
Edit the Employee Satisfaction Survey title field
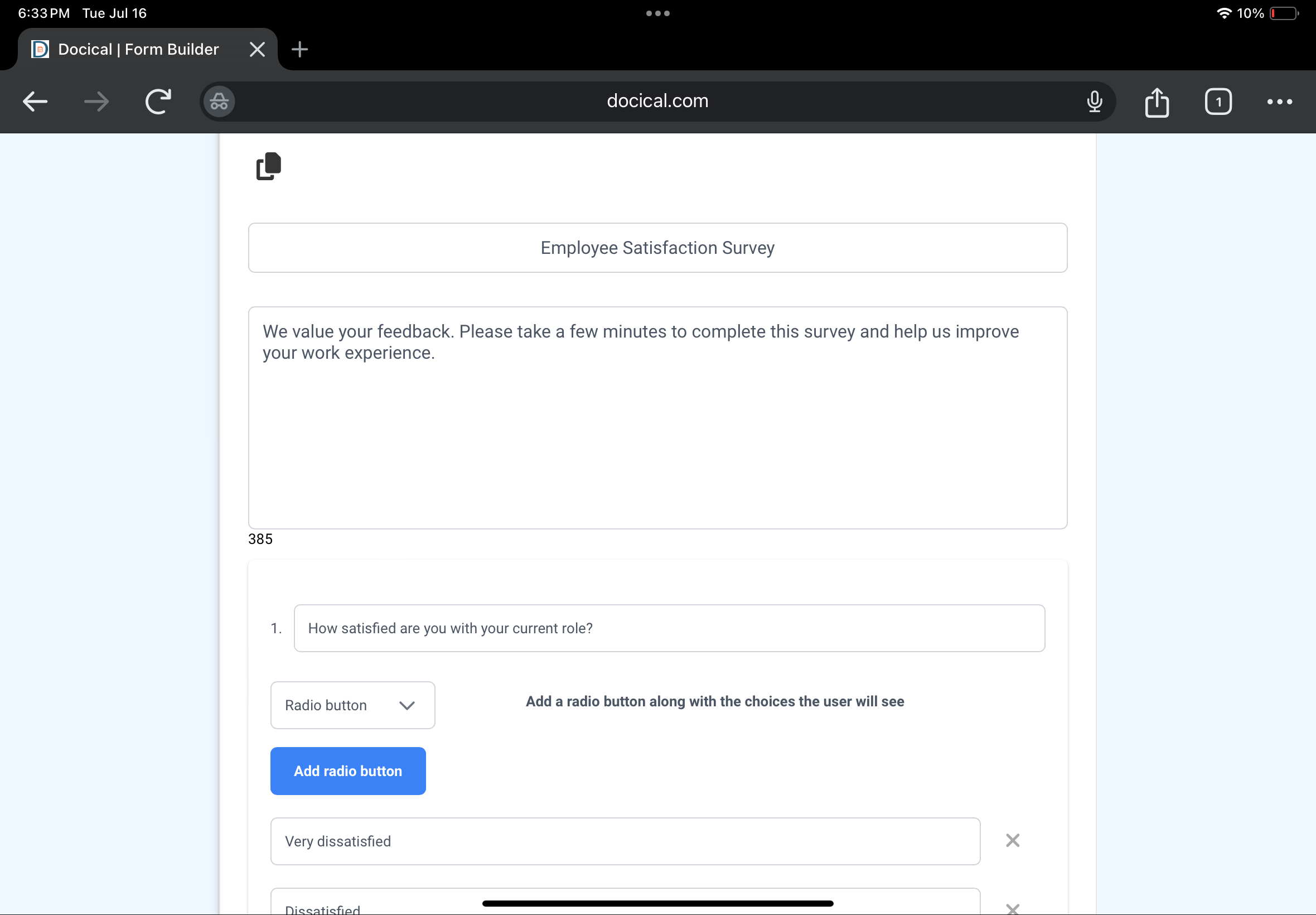pyautogui.click(x=657, y=248)
